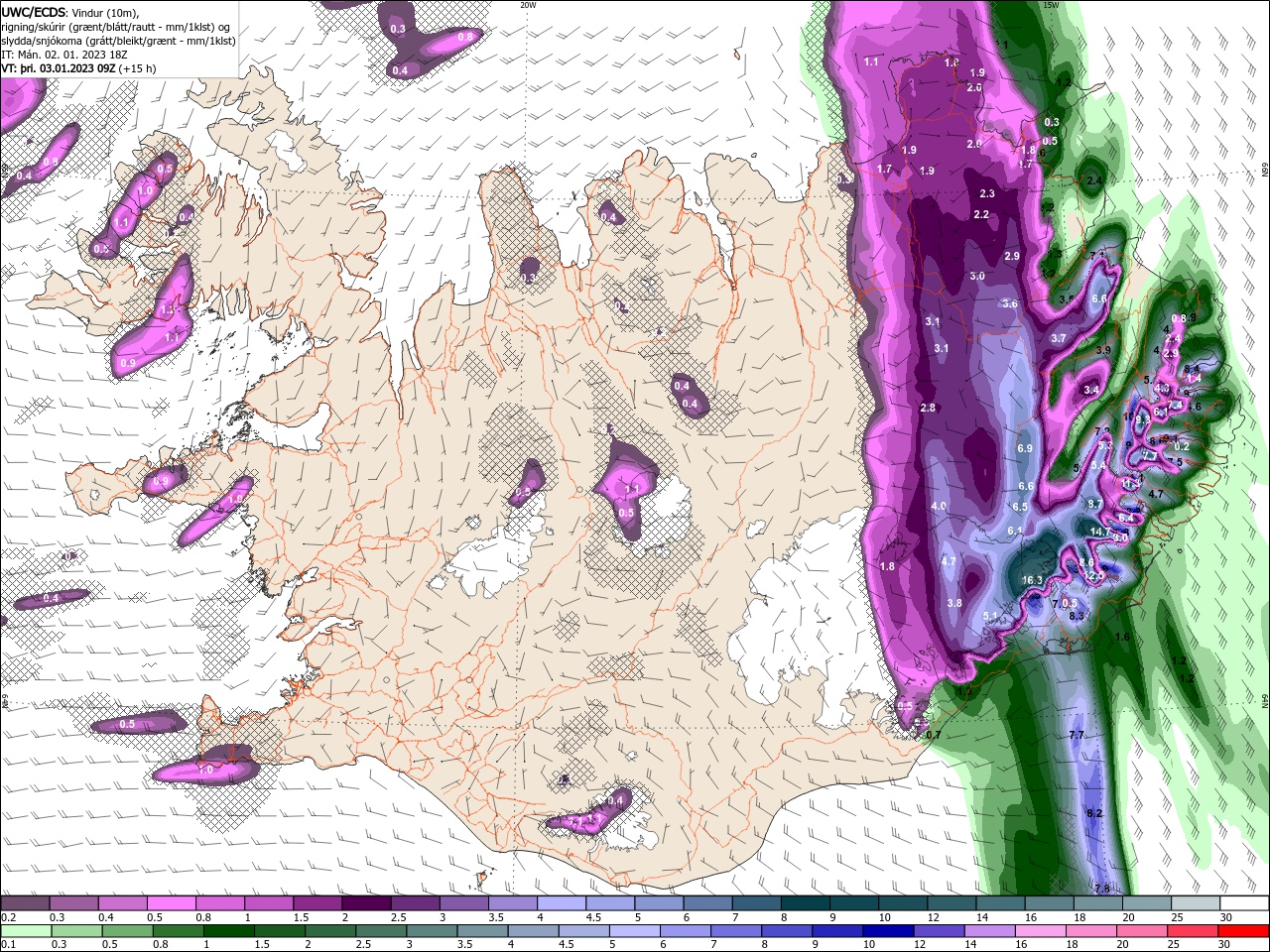1270x952 pixels.
Task: Click the snow scale swatch between 25 and 30
Action: point(1196,903)
